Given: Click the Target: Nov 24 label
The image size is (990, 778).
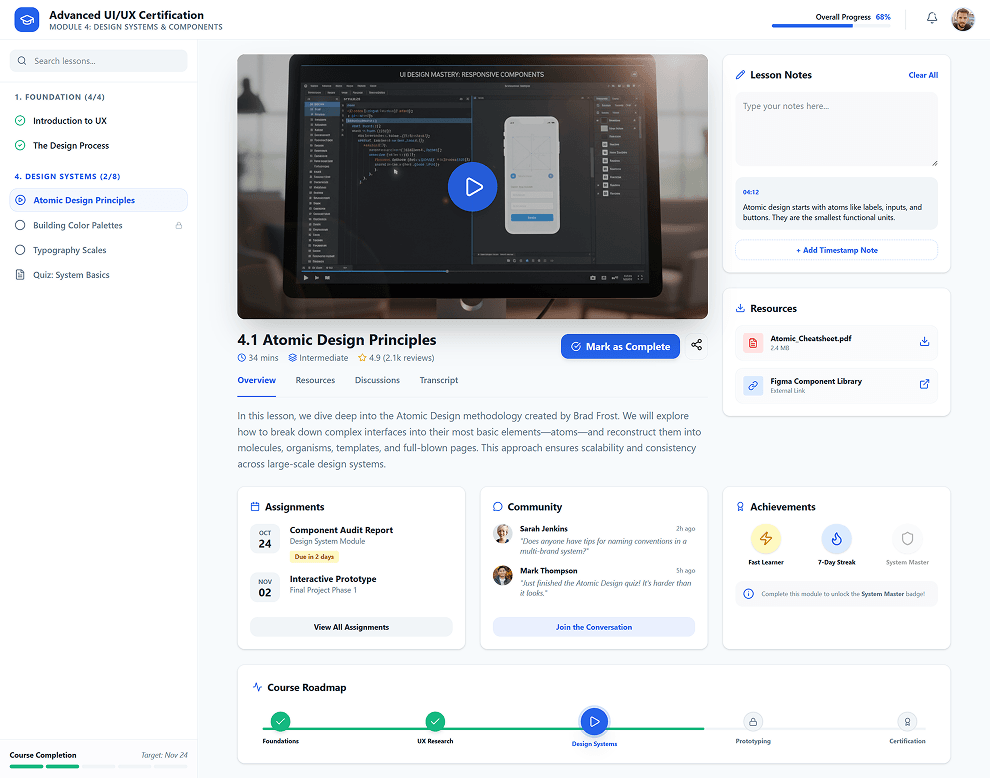Looking at the screenshot, I should click(x=164, y=755).
